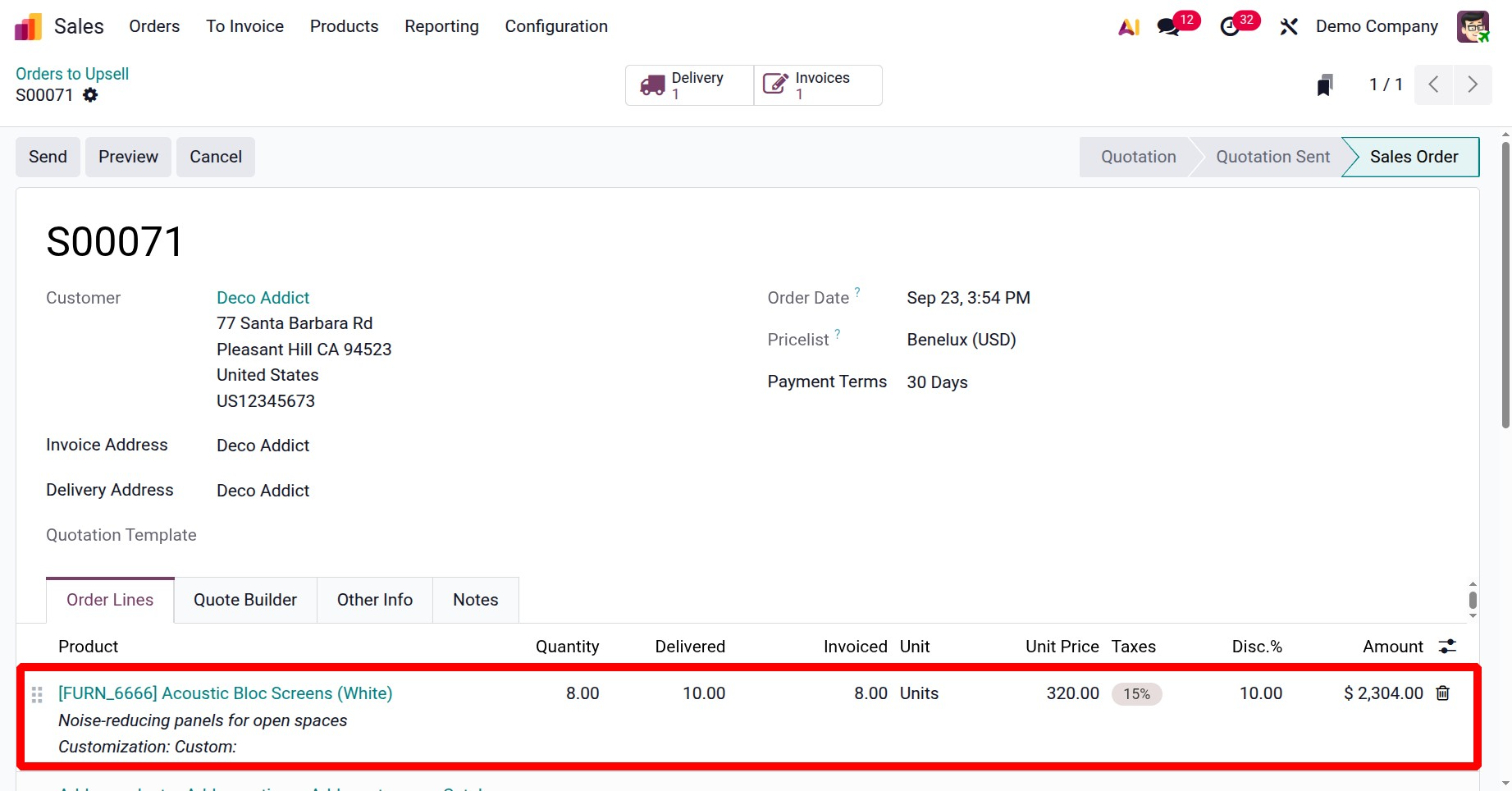Open the Deco Addict customer link
The image size is (1512, 791).
263,298
